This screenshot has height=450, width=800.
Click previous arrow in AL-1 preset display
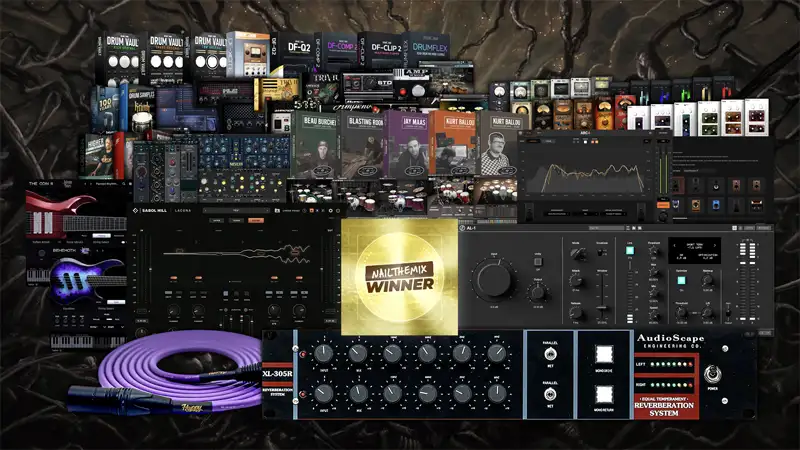(674, 245)
